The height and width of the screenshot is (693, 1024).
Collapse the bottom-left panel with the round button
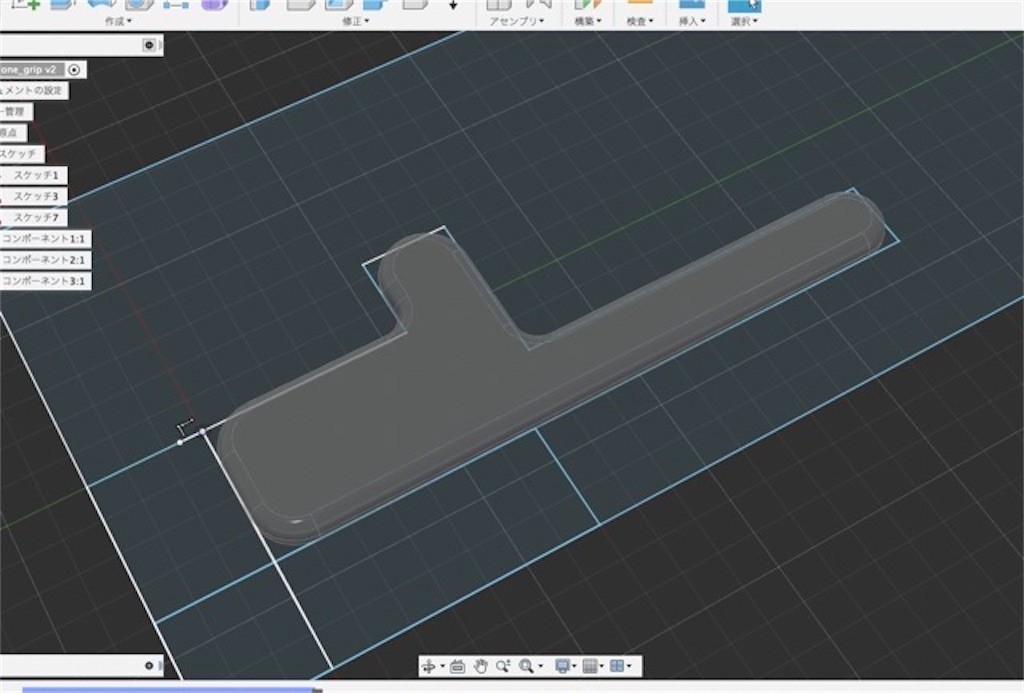point(149,666)
